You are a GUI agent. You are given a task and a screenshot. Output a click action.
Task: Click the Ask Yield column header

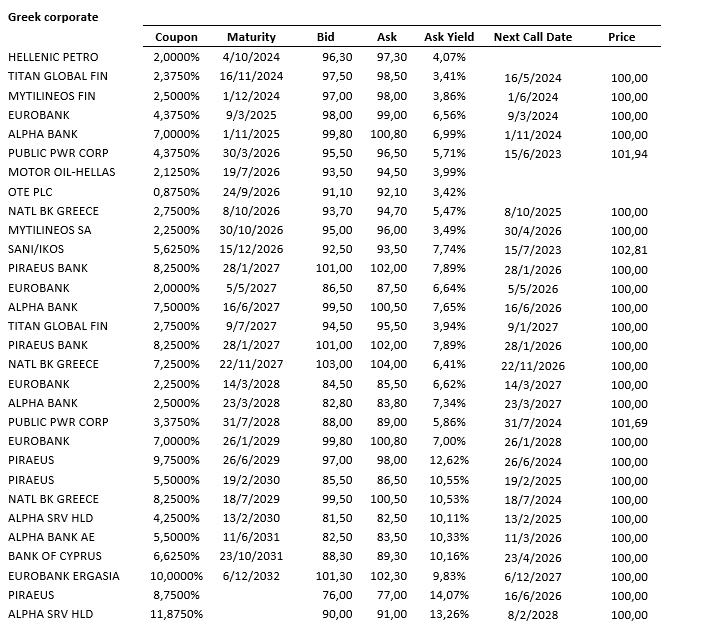coord(446,37)
